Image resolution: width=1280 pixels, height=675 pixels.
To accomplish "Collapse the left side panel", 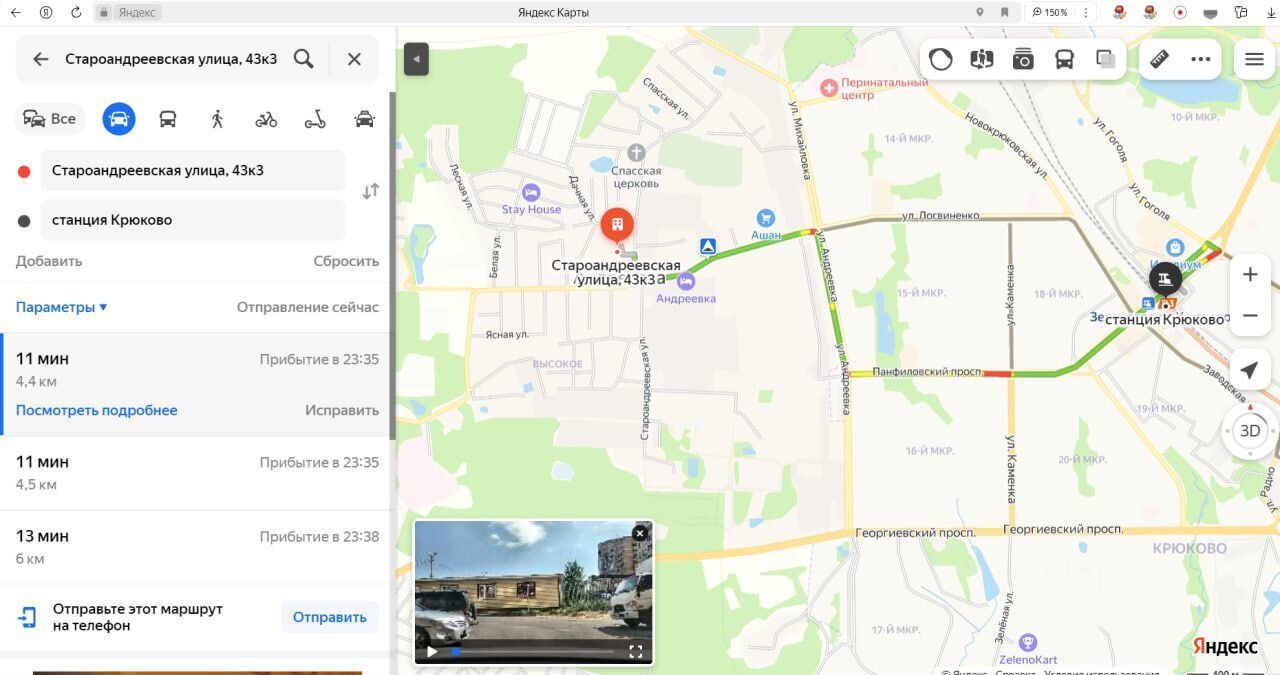I will [416, 59].
